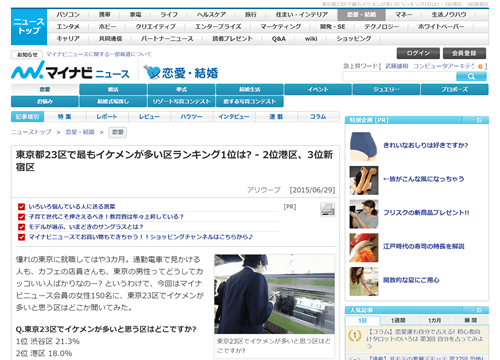Click the red check beside モデルが選ぶ link
Screen dimensions: 500x360
click(x=21, y=227)
